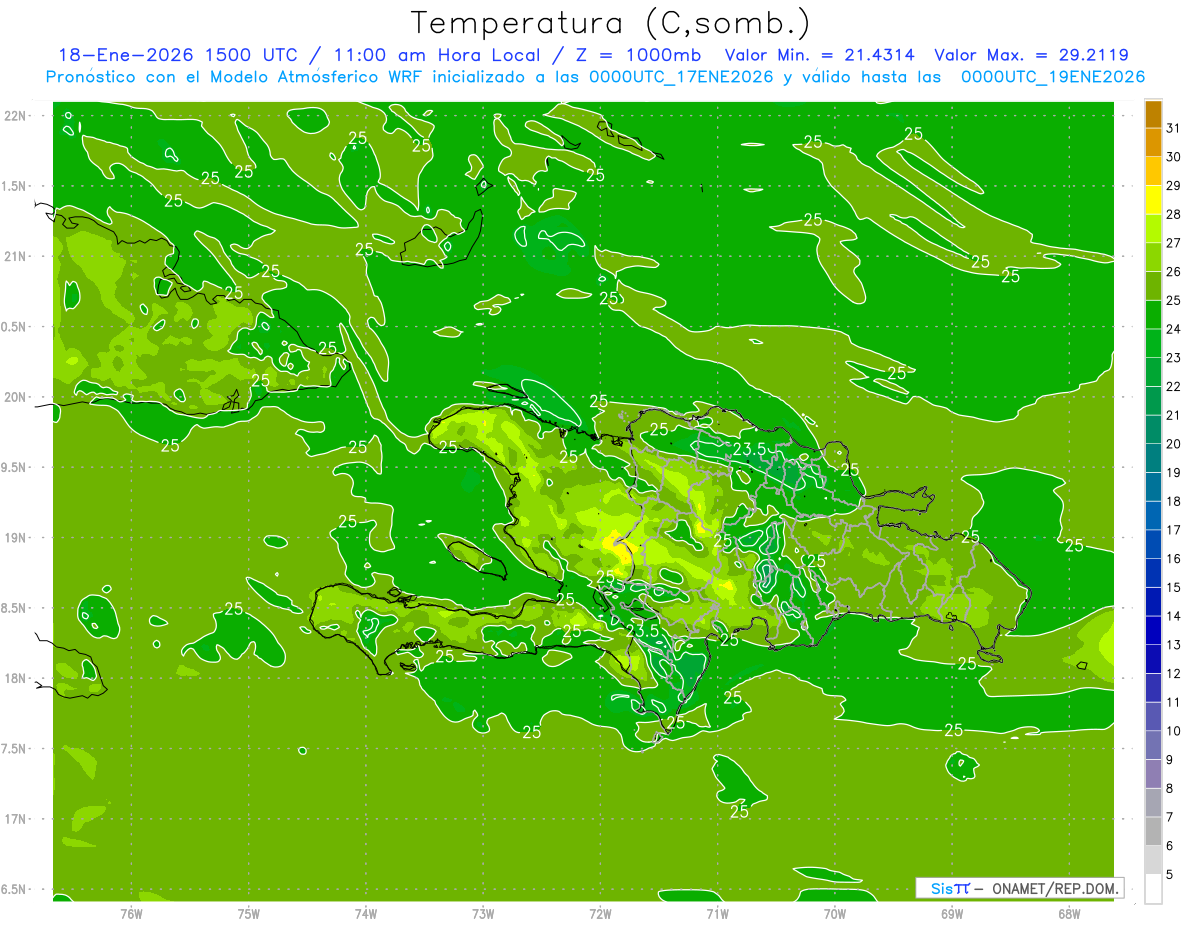1200x927 pixels.
Task: Click the 'Valor Min. = 21.4314' readout
Action: point(819,55)
